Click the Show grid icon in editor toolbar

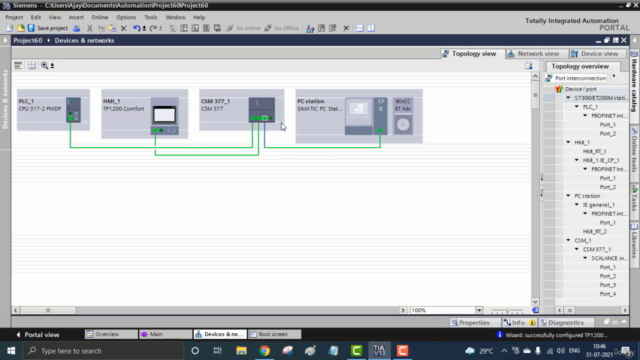click(x=32, y=65)
